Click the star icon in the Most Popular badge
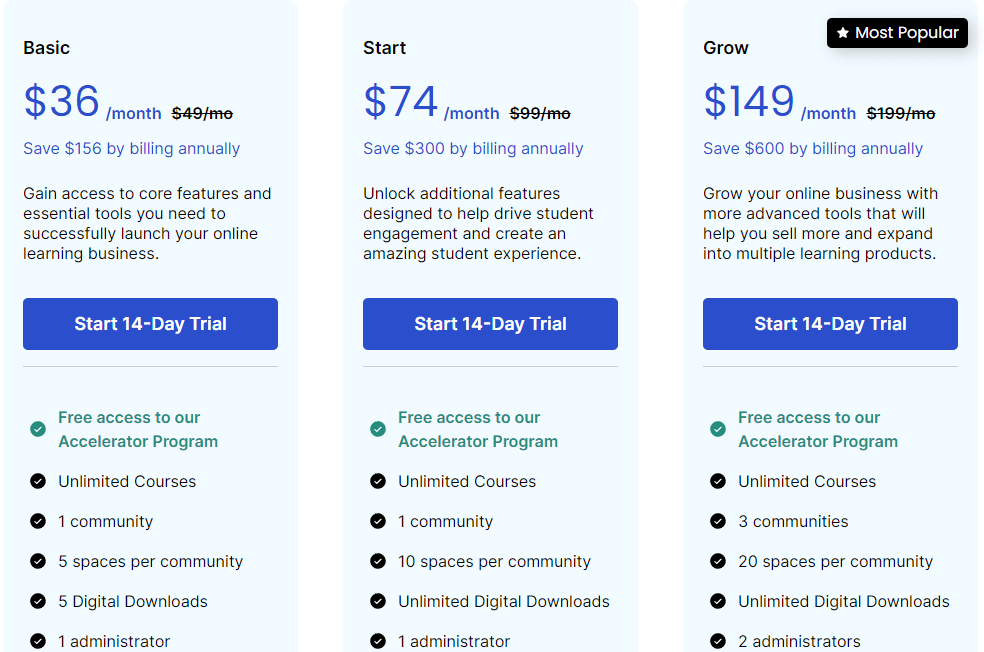The height and width of the screenshot is (652, 984). click(843, 33)
